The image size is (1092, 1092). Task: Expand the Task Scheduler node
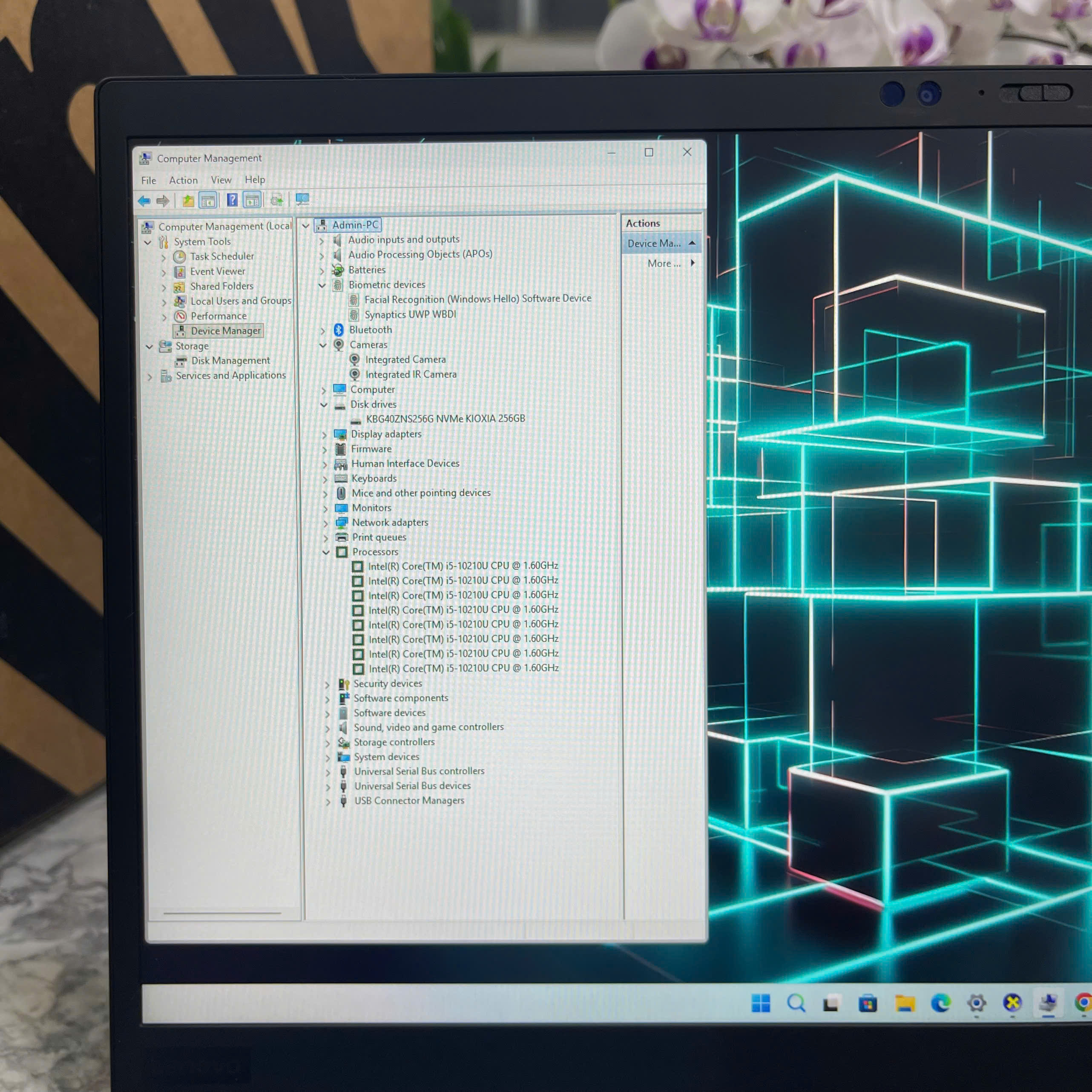pos(164,258)
